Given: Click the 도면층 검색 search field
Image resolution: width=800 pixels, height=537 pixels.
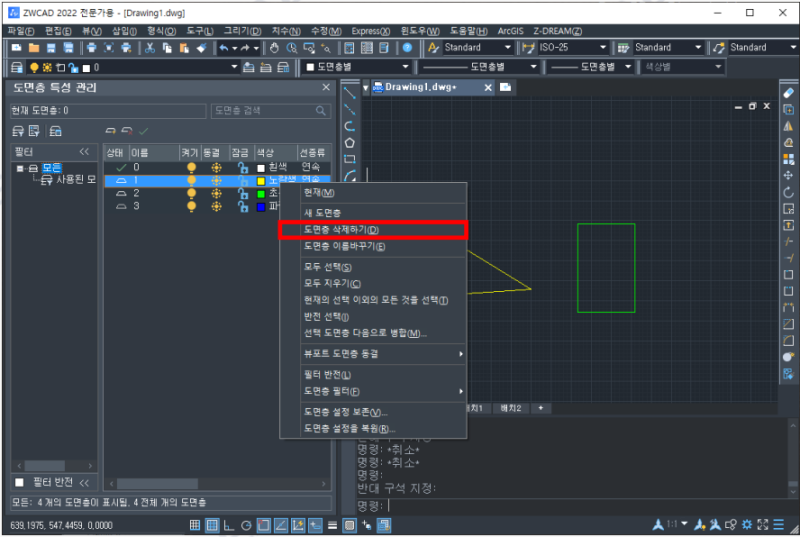Looking at the screenshot, I should [270, 111].
